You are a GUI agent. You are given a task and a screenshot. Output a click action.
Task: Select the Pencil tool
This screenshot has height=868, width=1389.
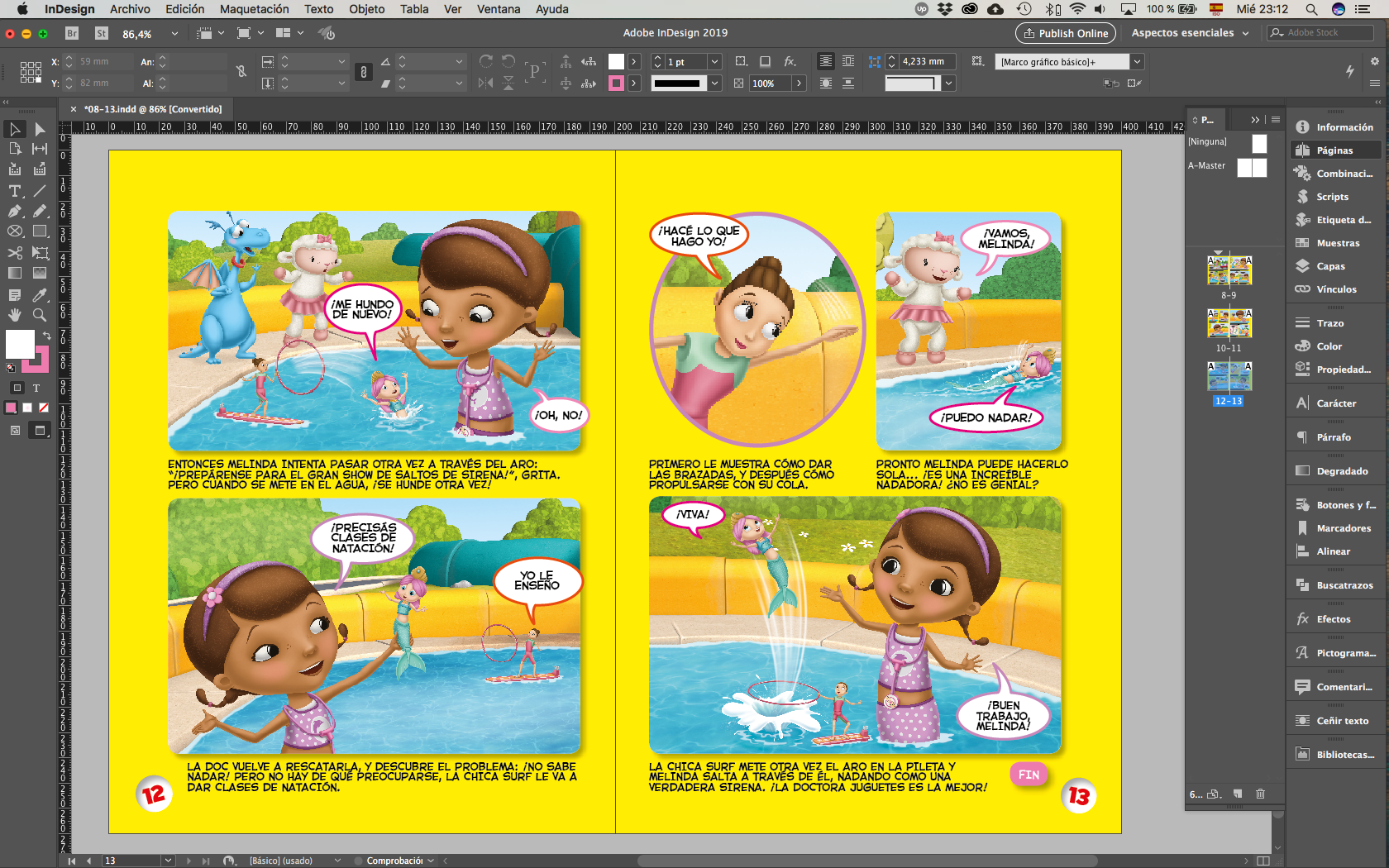[x=40, y=211]
